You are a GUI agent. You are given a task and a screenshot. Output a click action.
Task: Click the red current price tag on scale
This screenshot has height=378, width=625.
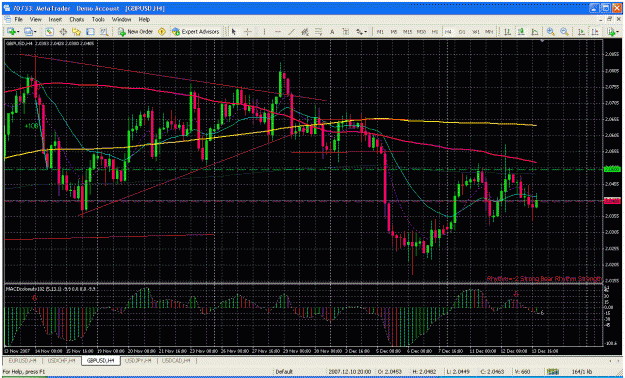pyautogui.click(x=612, y=201)
